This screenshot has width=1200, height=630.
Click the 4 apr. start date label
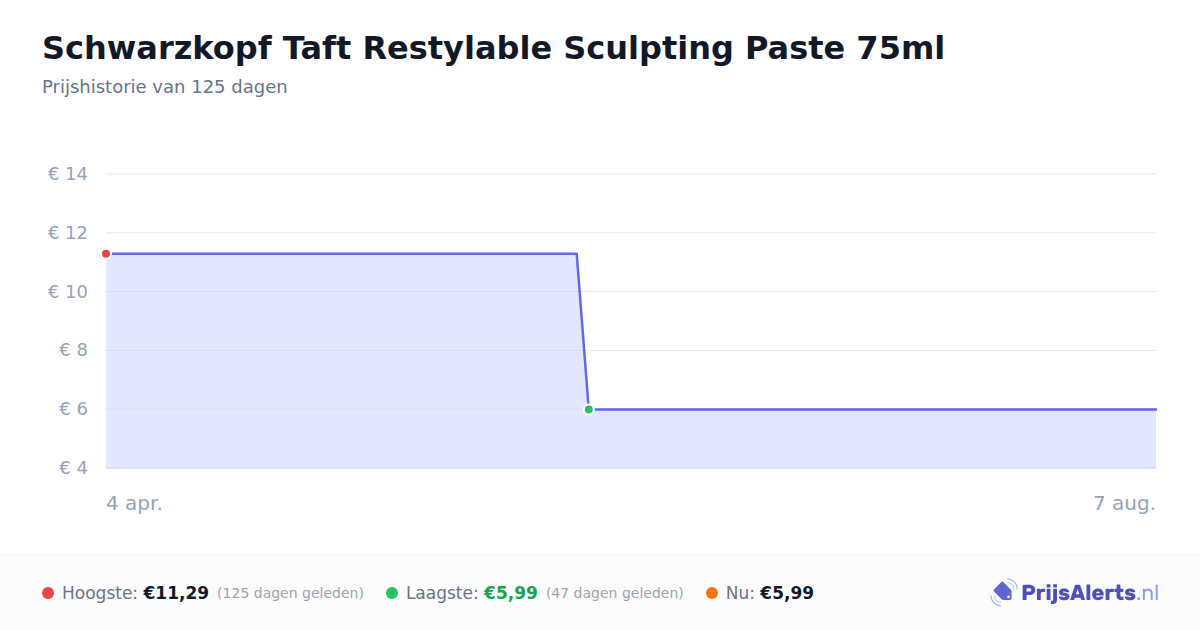(134, 503)
